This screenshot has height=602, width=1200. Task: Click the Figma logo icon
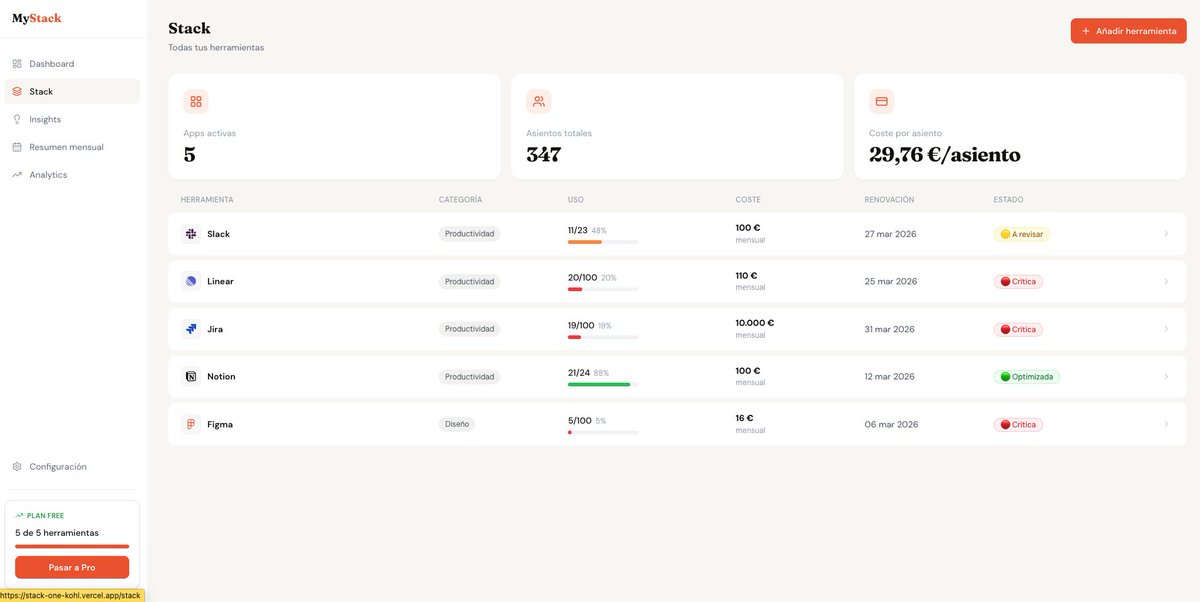191,424
